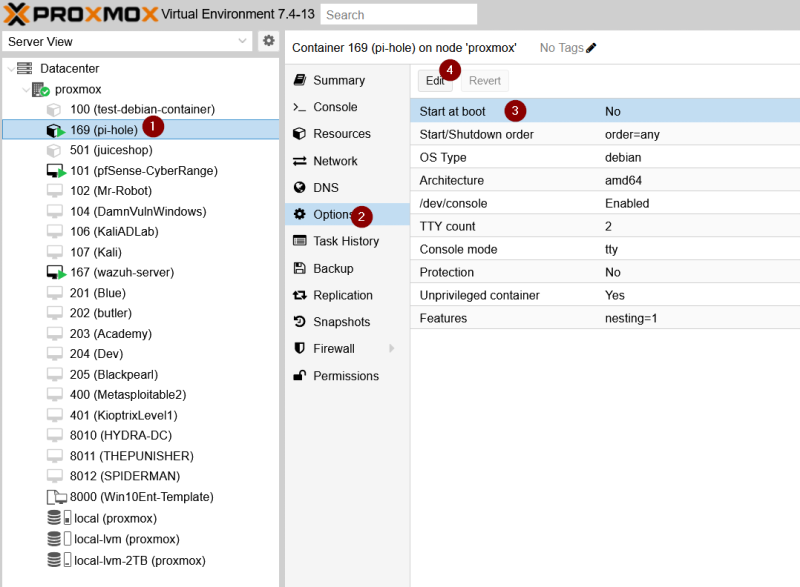Viewport: 800px width, 587px height.
Task: Click the VM icon for 167 (wazuh-server)
Action: click(x=56, y=273)
